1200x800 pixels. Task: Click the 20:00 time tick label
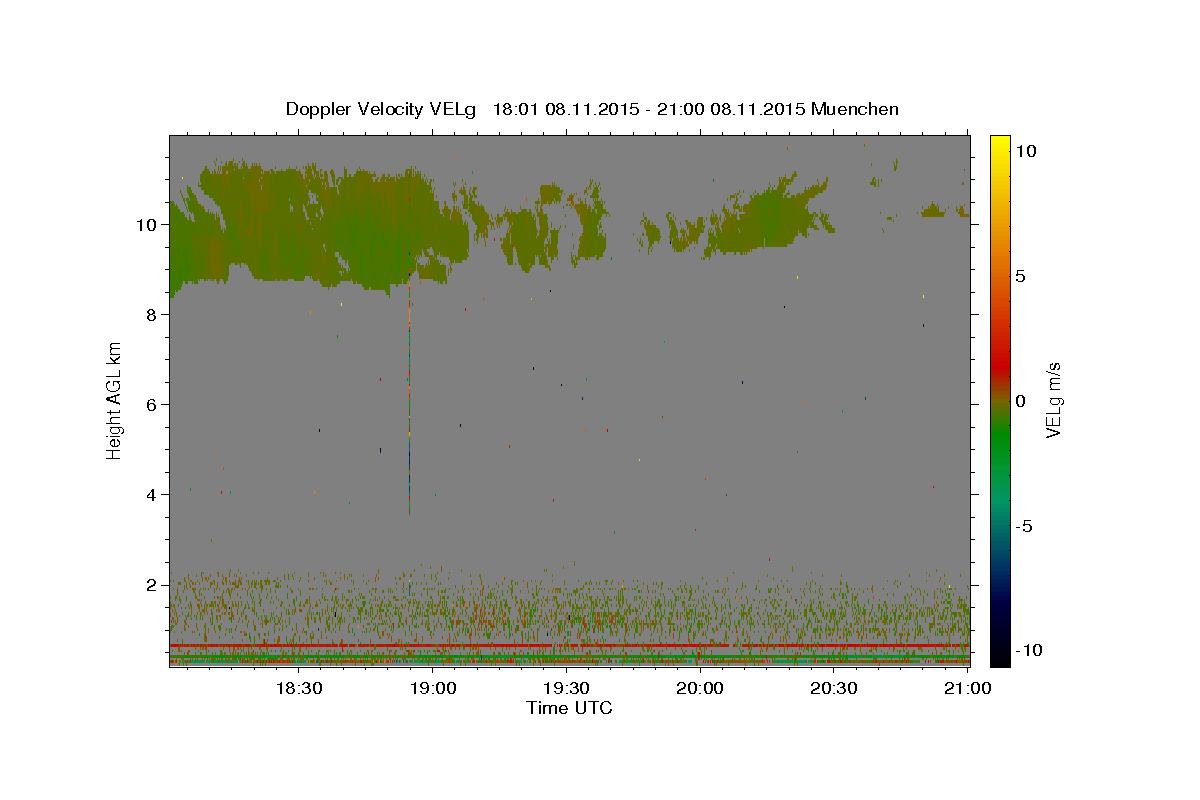(x=700, y=688)
